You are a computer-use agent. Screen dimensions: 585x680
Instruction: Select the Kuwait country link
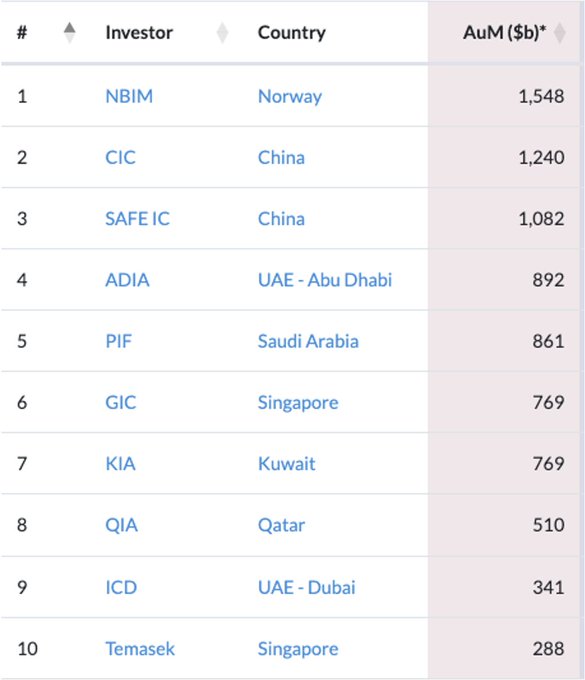click(x=287, y=464)
